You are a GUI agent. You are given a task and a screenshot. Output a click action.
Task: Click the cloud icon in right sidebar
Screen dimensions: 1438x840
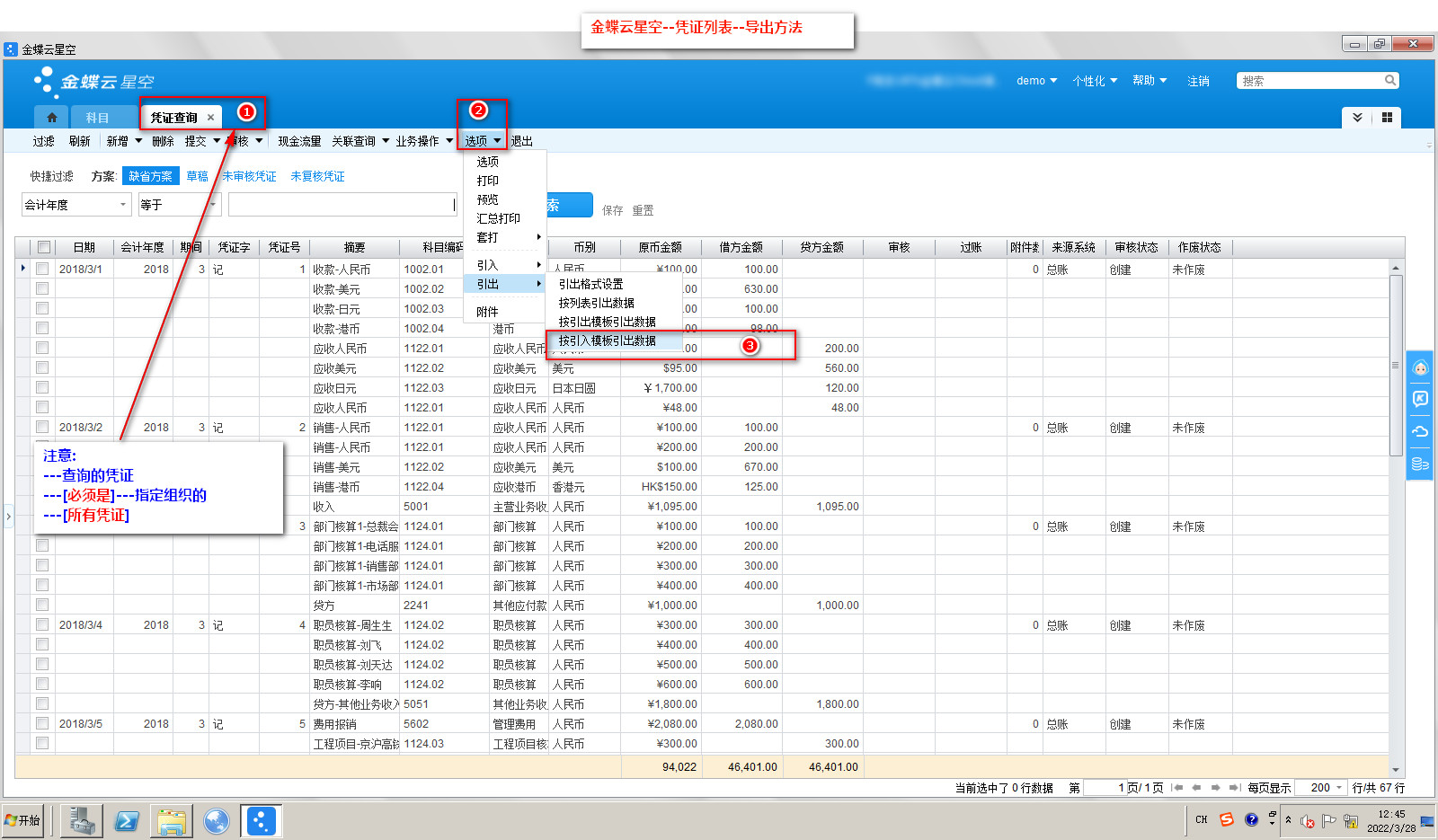[1420, 432]
